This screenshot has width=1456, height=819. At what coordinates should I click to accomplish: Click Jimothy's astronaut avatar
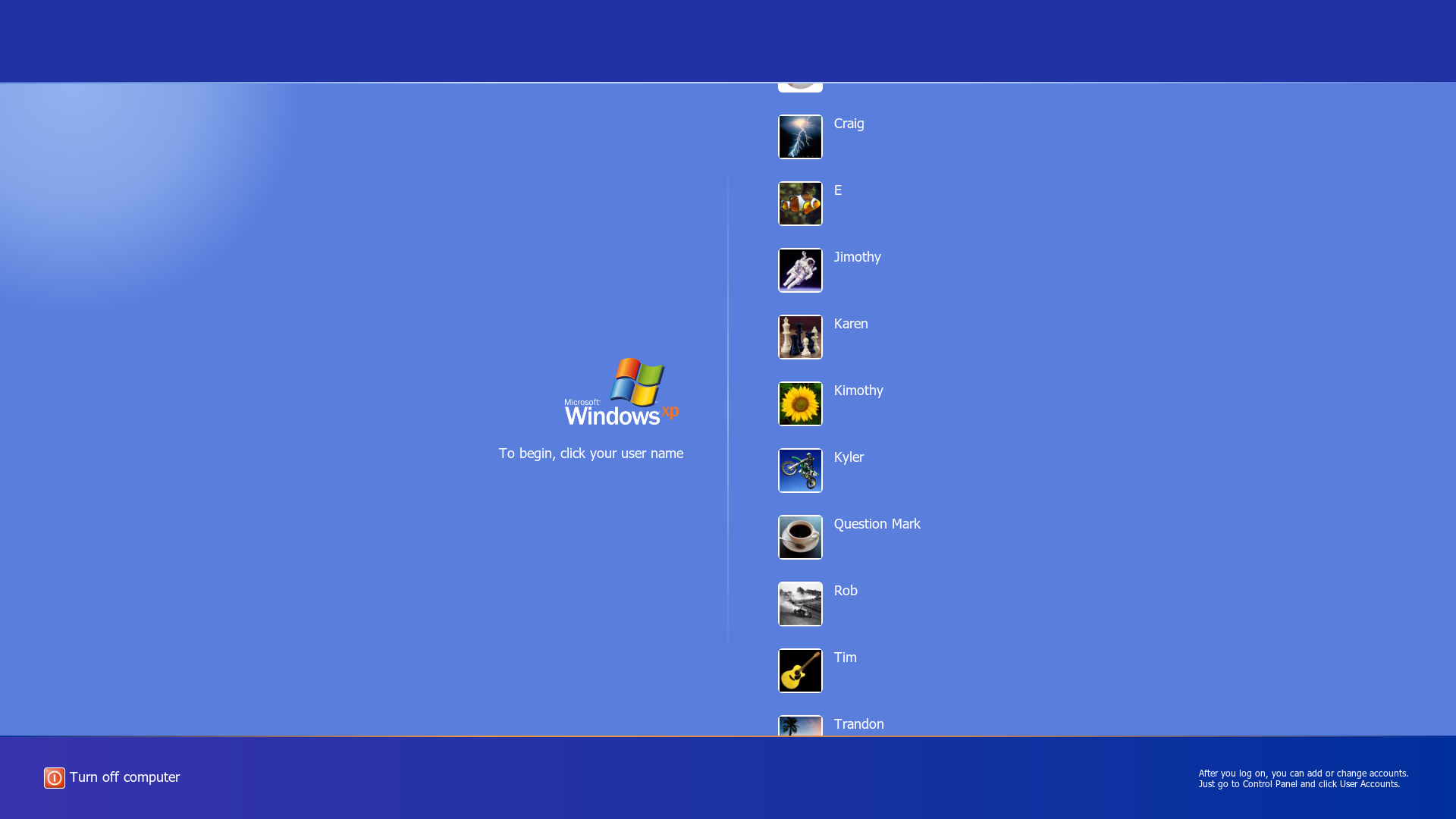click(x=800, y=270)
